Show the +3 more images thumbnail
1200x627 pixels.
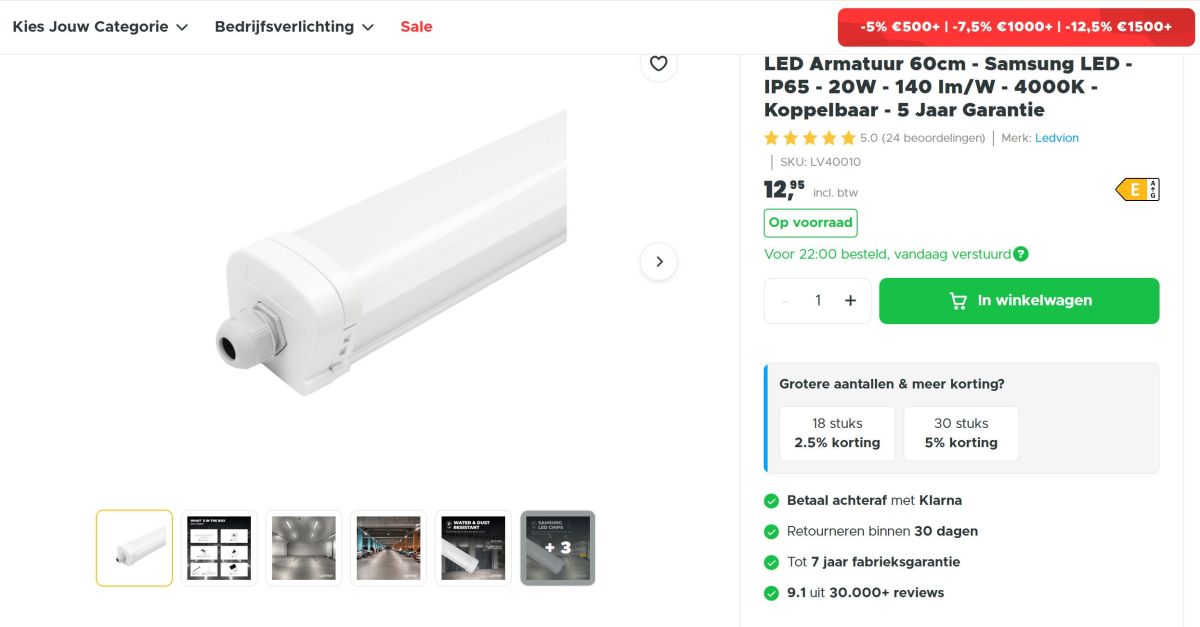pyautogui.click(x=558, y=548)
